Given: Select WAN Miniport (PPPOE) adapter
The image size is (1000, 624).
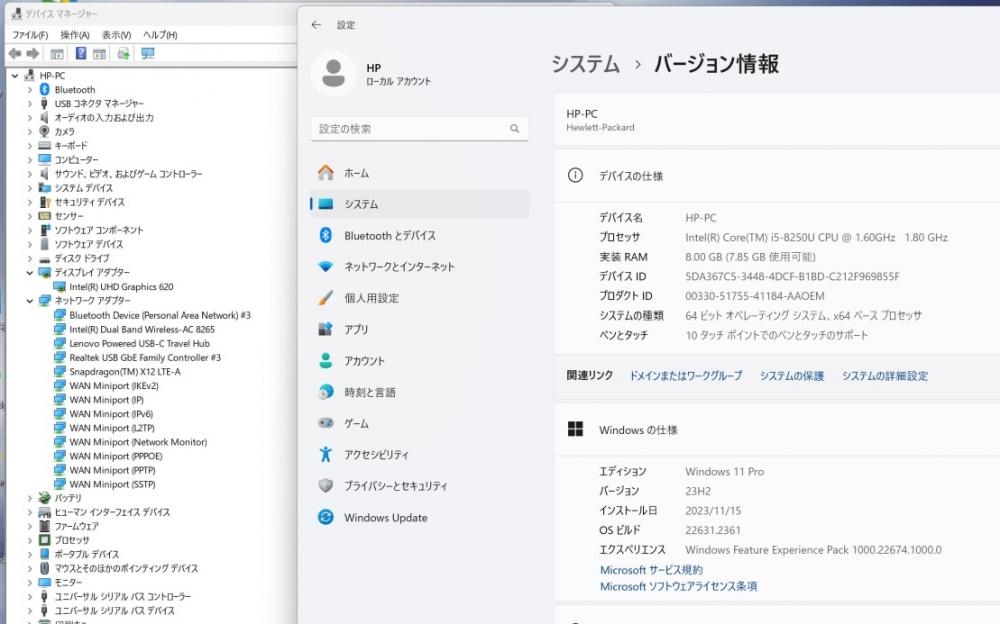Looking at the screenshot, I should pos(115,456).
